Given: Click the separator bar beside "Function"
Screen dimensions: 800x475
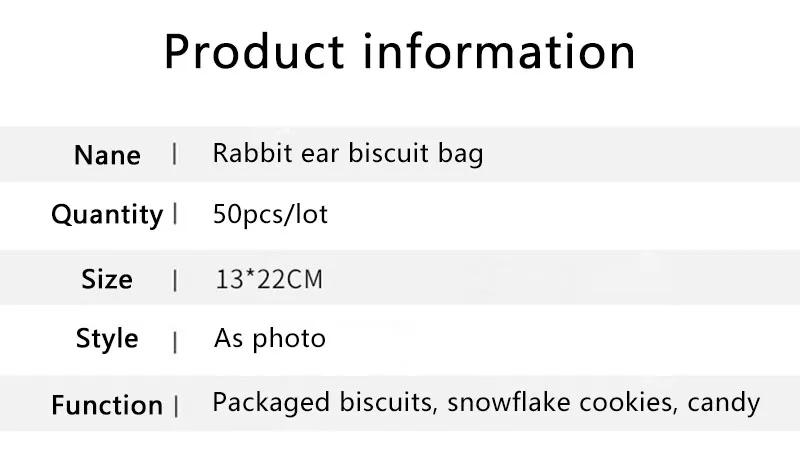Looking at the screenshot, I should point(176,406).
